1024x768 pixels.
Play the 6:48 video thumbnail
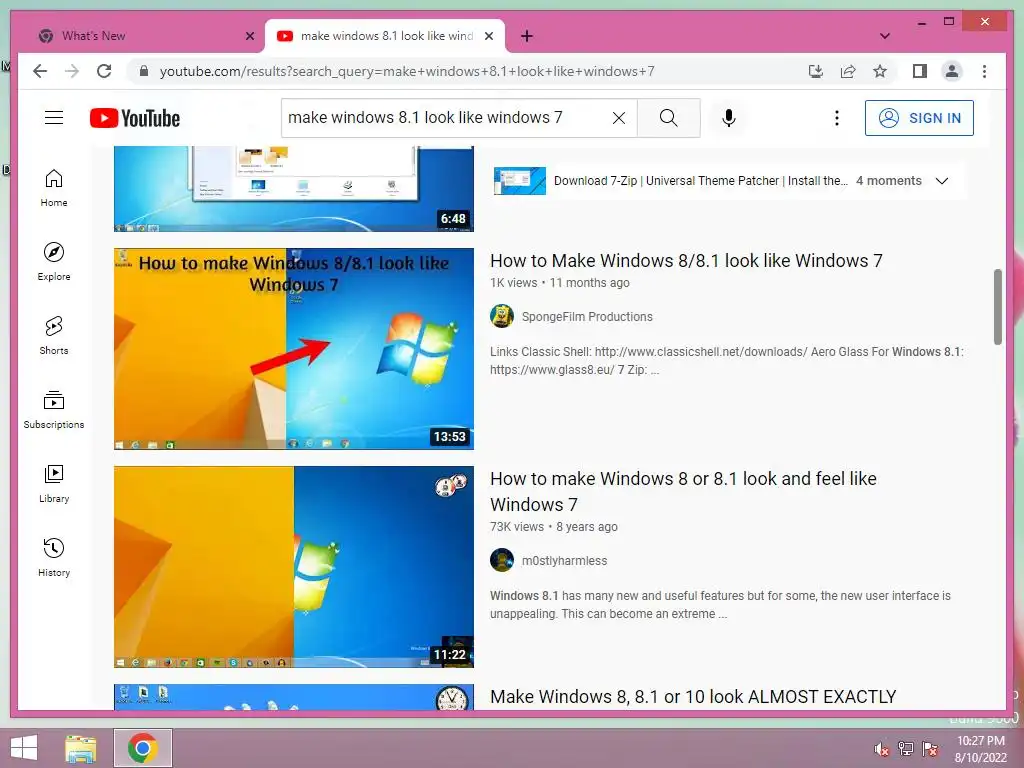click(294, 189)
